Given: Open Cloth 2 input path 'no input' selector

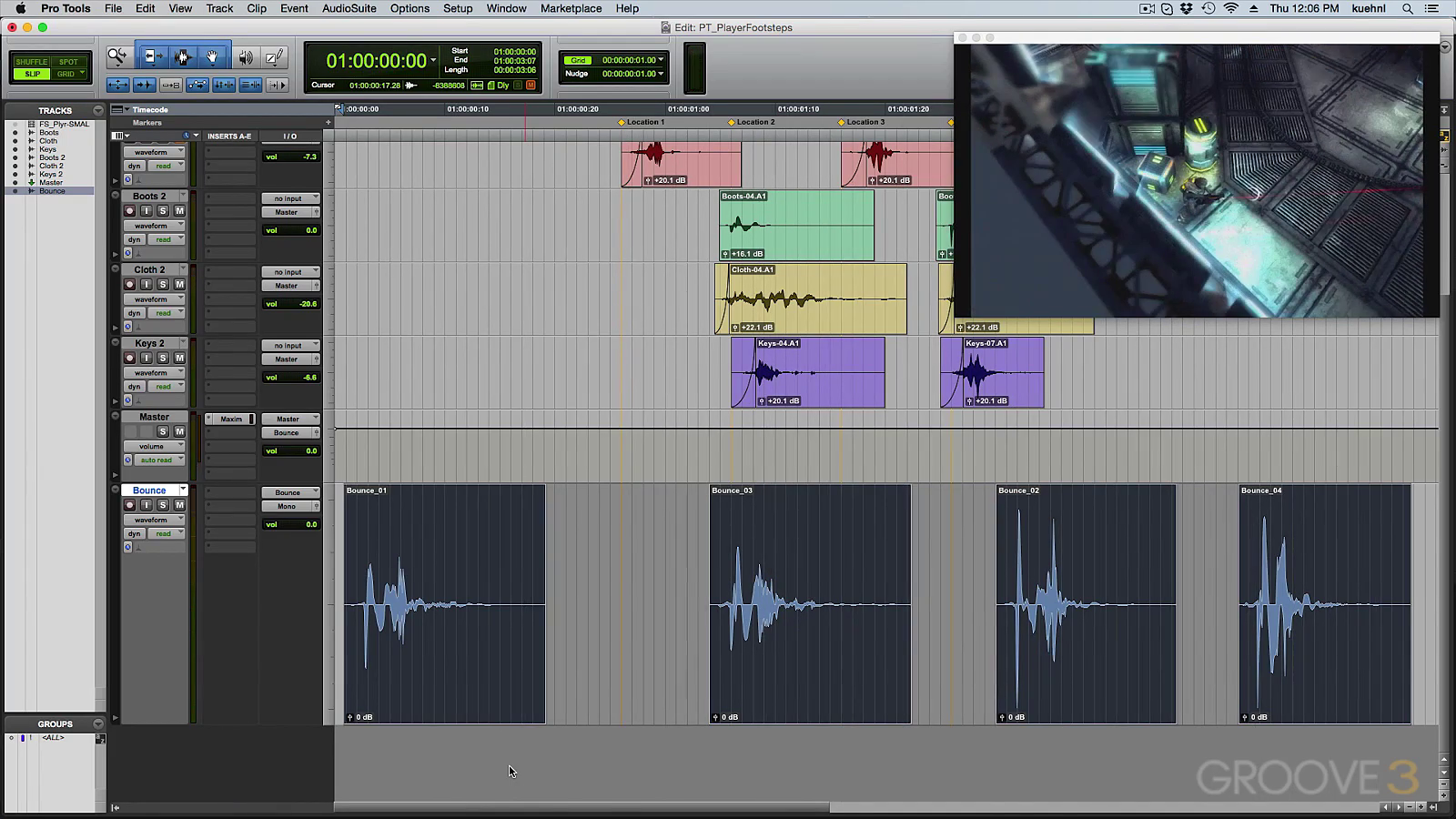Looking at the screenshot, I should [291, 272].
